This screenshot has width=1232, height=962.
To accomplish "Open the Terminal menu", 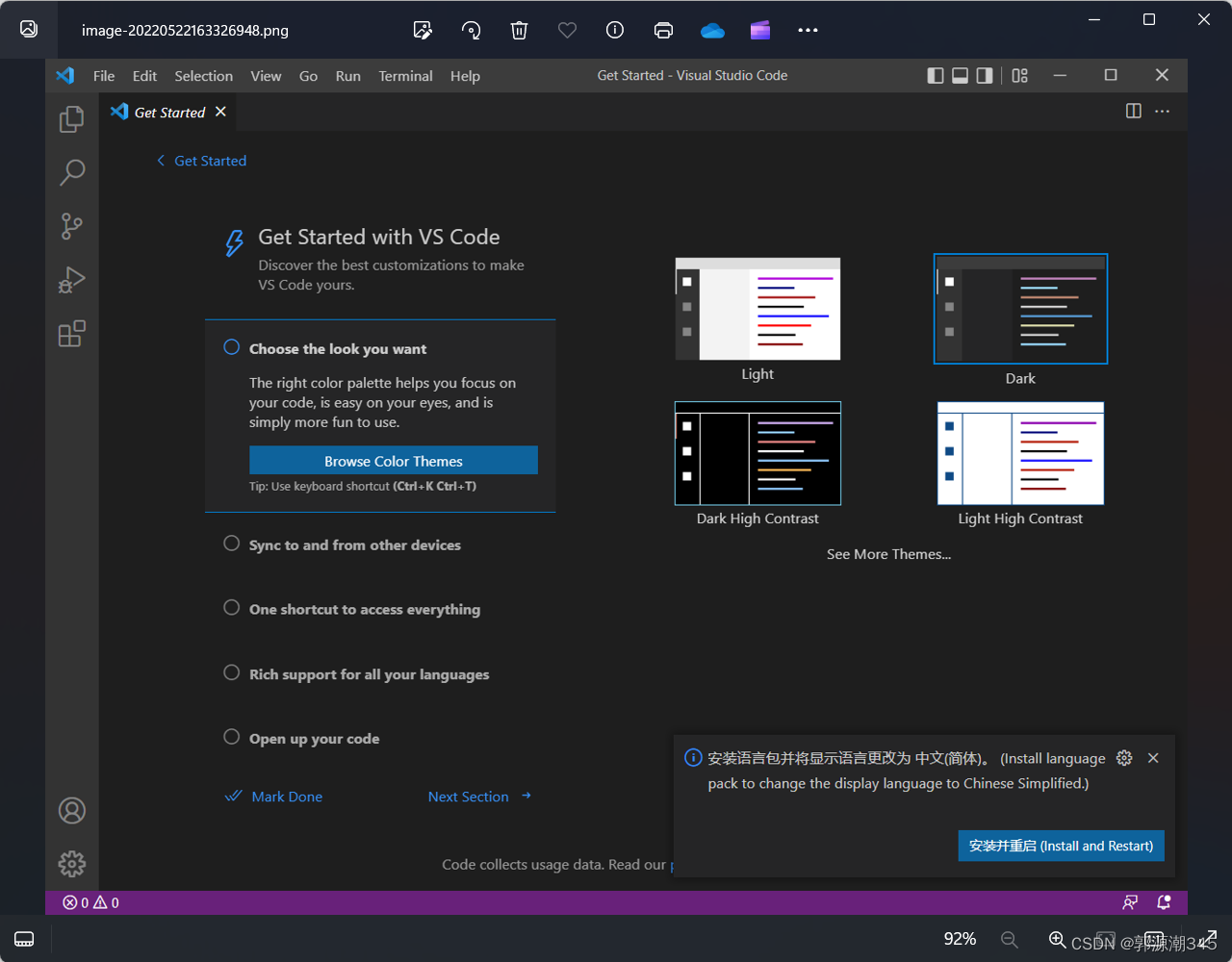I will click(x=405, y=76).
